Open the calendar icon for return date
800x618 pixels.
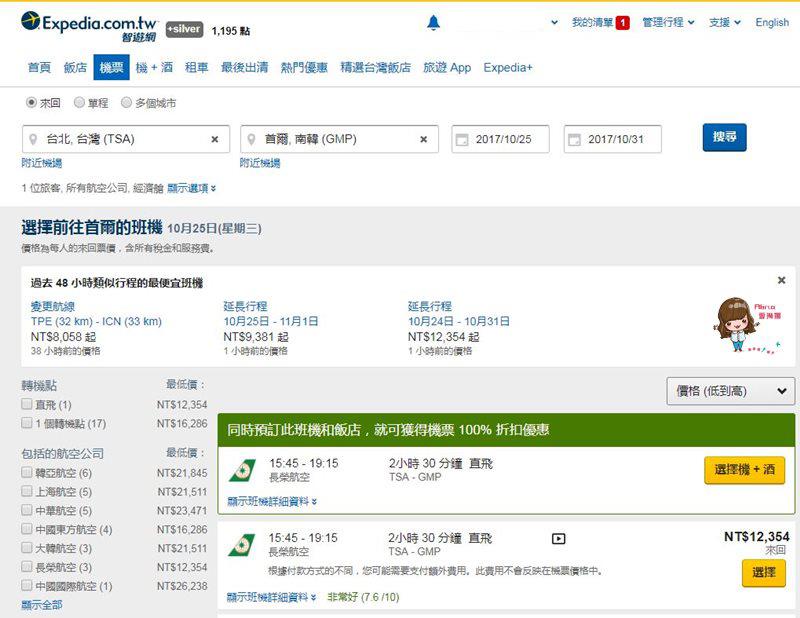pos(574,139)
